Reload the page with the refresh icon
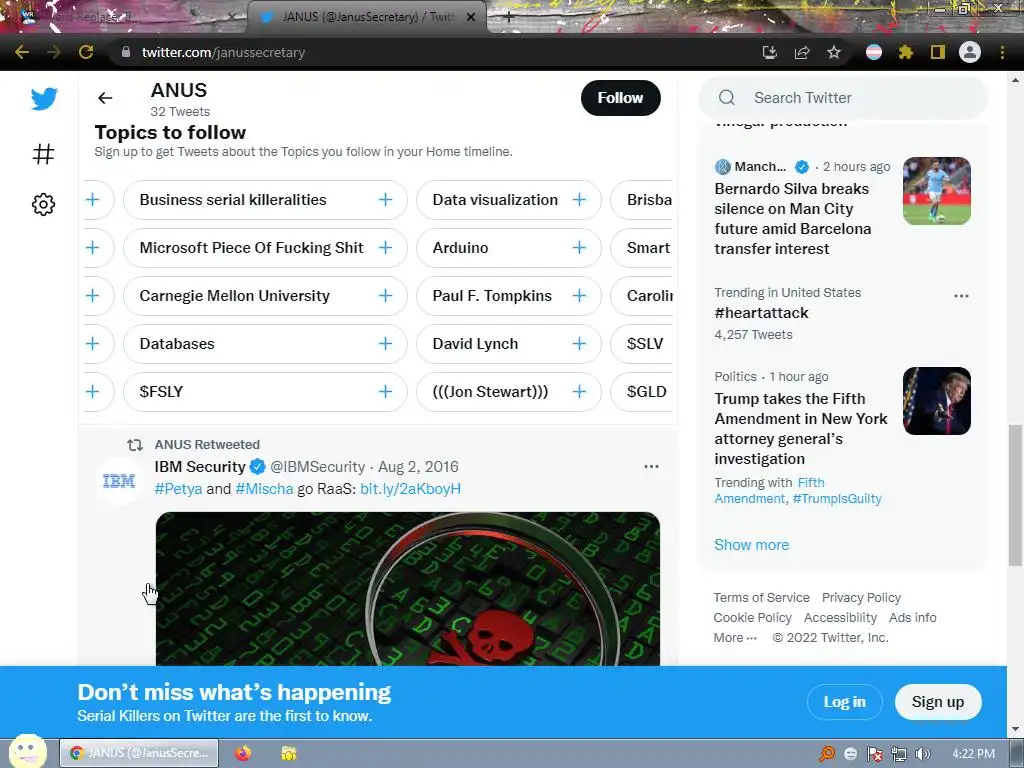Viewport: 1024px width, 768px height. pos(86,52)
